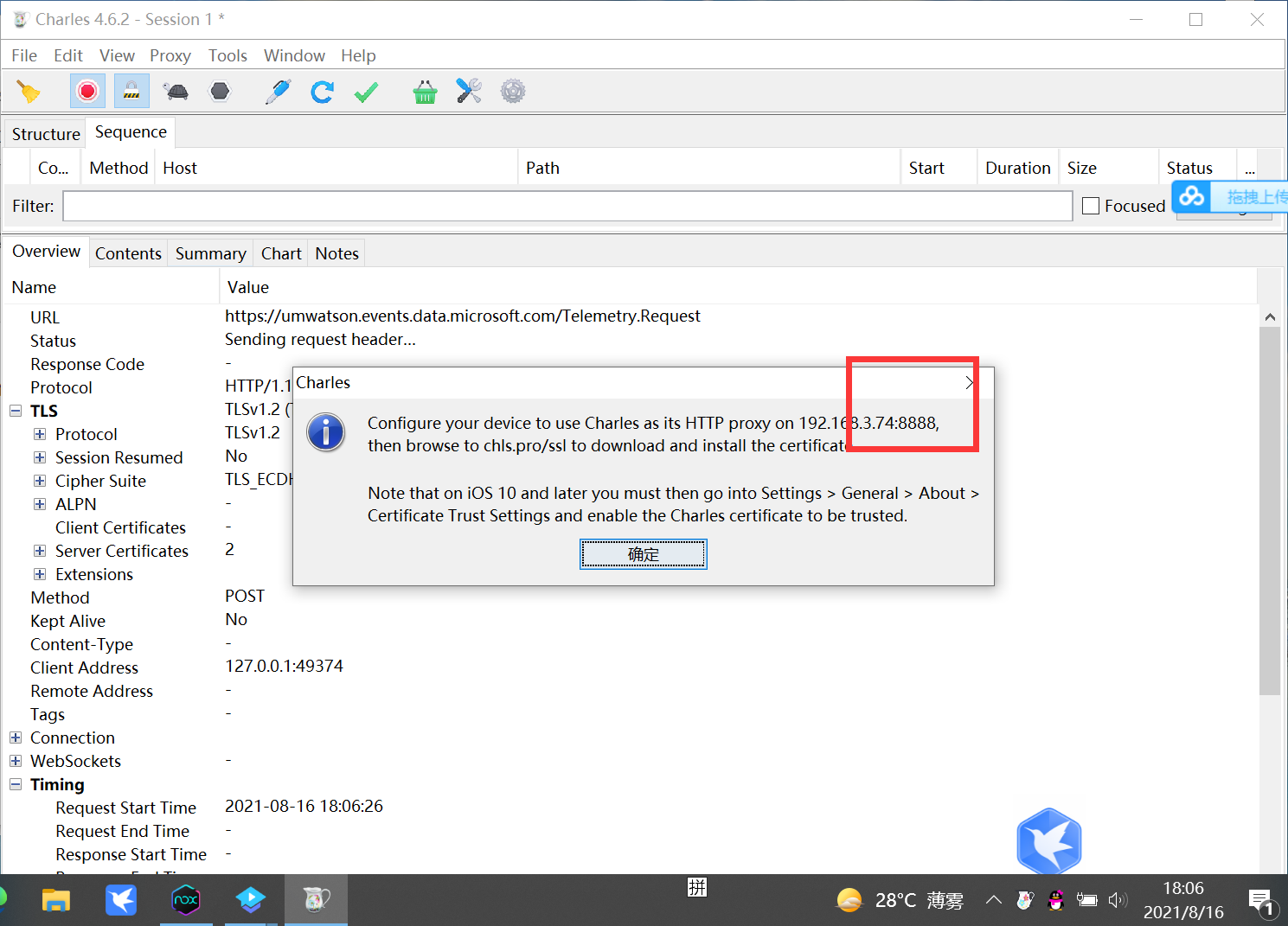Expand the Protocol tree node
This screenshot has height=926, width=1288.
[x=40, y=434]
